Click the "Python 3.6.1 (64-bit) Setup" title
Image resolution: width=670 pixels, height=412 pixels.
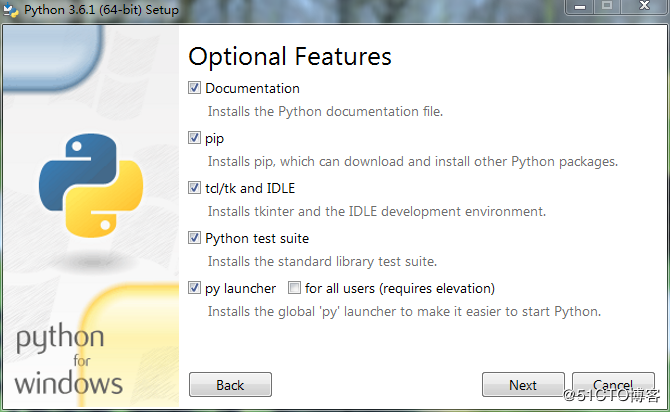101,10
